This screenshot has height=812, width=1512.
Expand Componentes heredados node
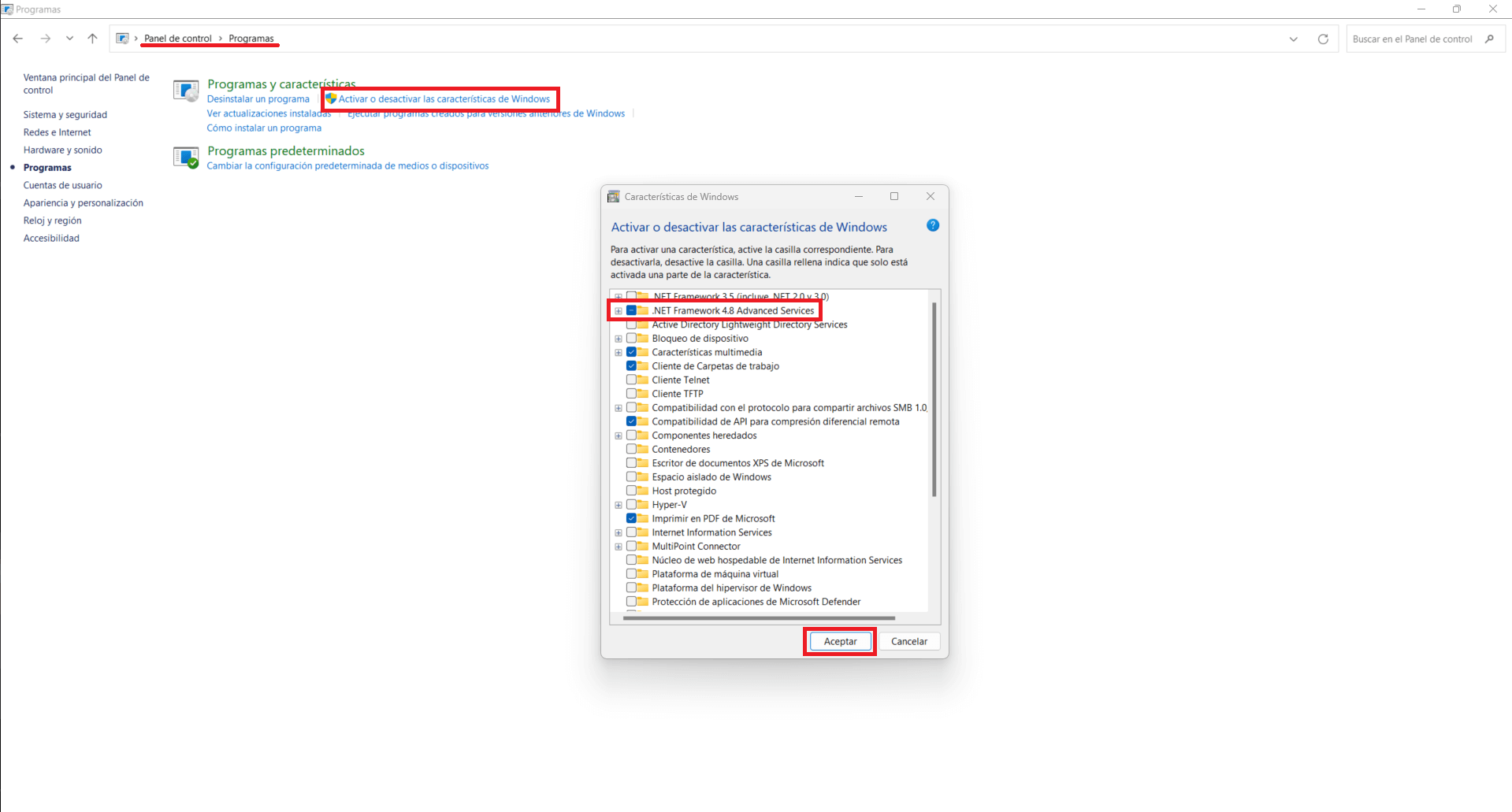click(619, 436)
